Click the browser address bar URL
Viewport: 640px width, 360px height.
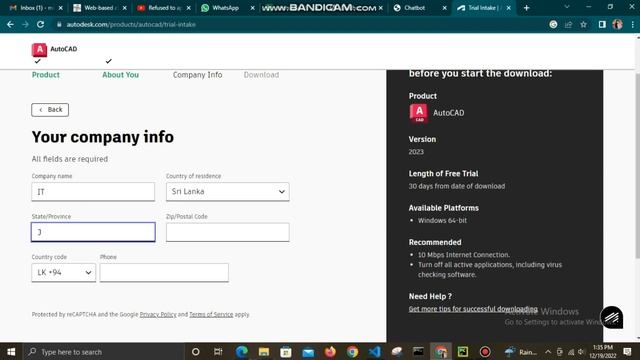(x=131, y=24)
